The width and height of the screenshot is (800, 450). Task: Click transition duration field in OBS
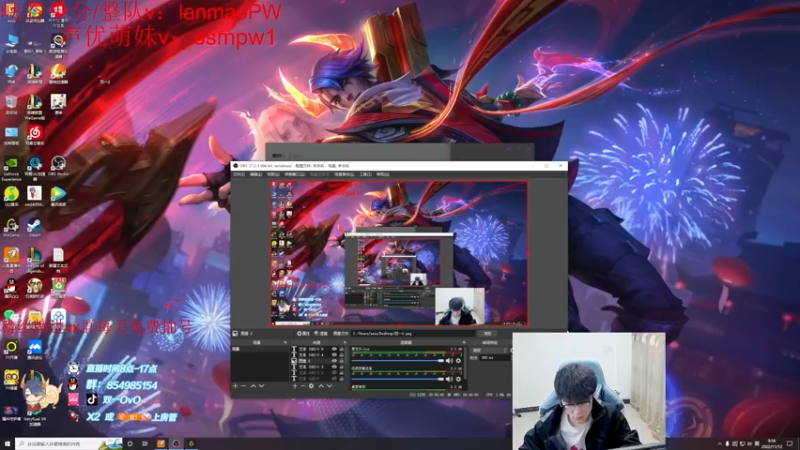495,358
